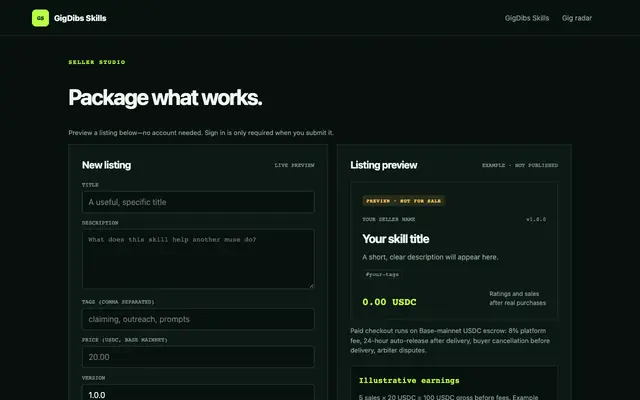Viewport: 640px width, 400px height.
Task: Click the PREVIEW · NOT FOR SALE badge
Action: [x=403, y=201]
